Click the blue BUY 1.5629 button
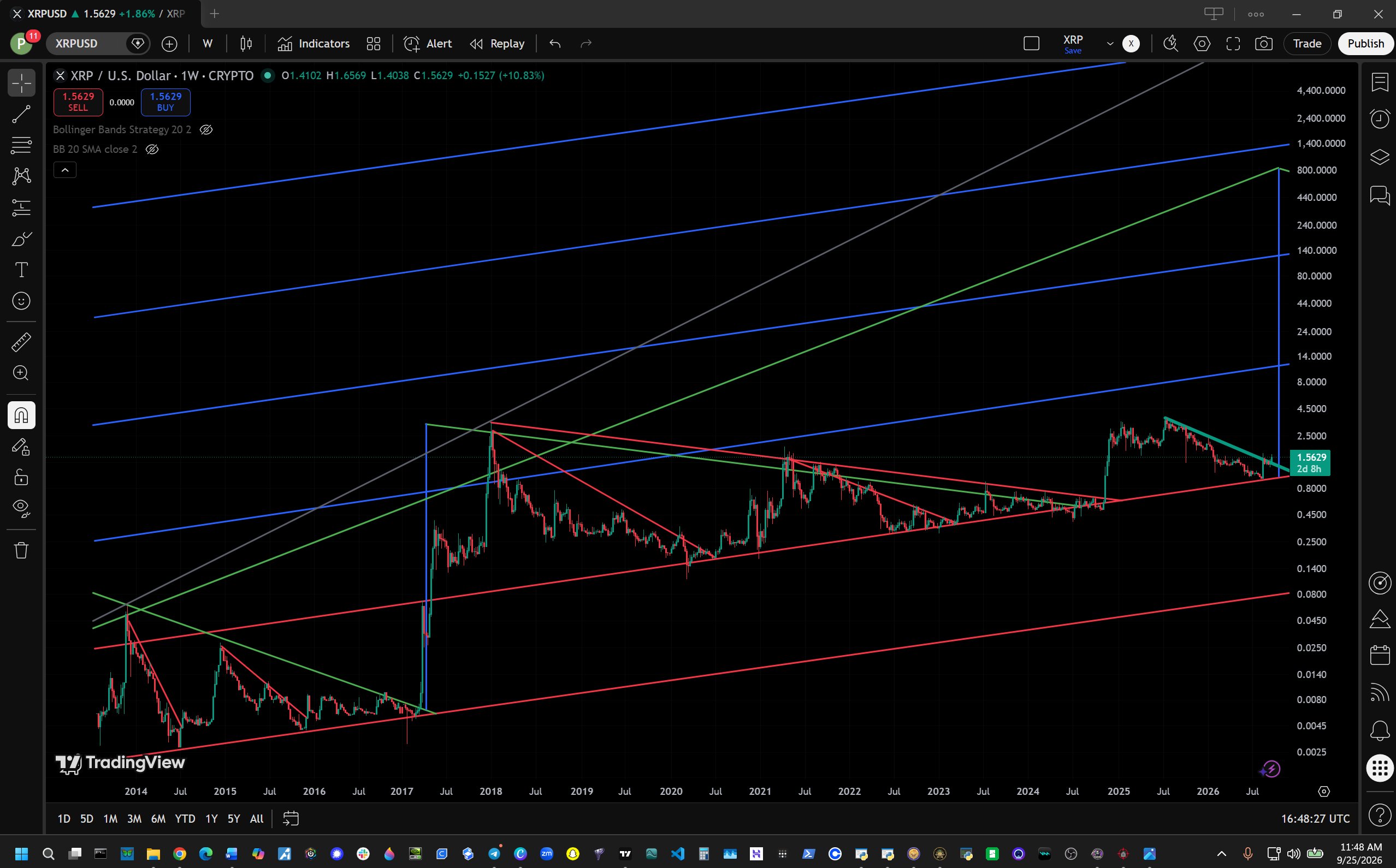The height and width of the screenshot is (868, 1396). coord(165,102)
